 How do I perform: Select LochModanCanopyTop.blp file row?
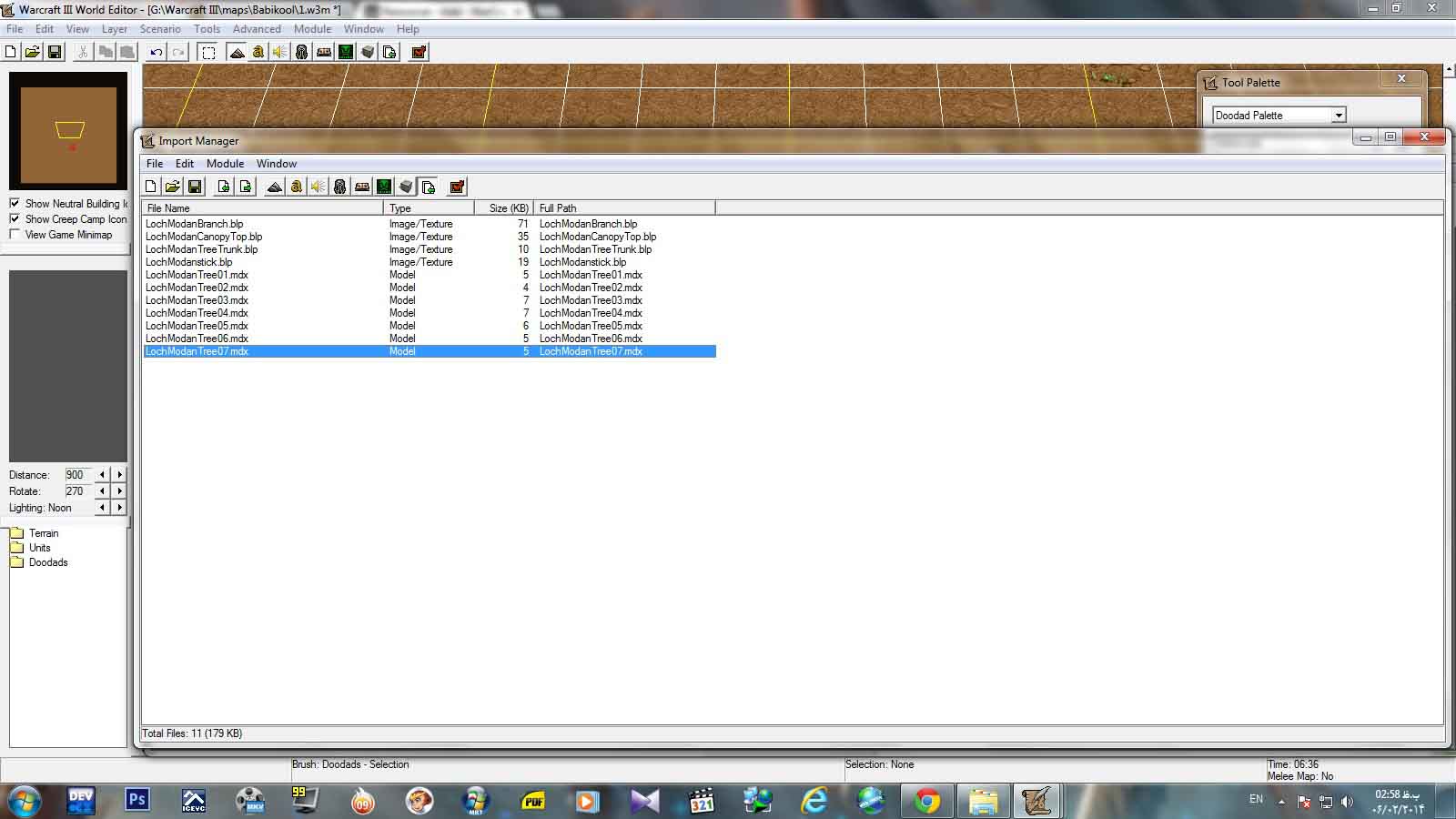[x=430, y=237]
